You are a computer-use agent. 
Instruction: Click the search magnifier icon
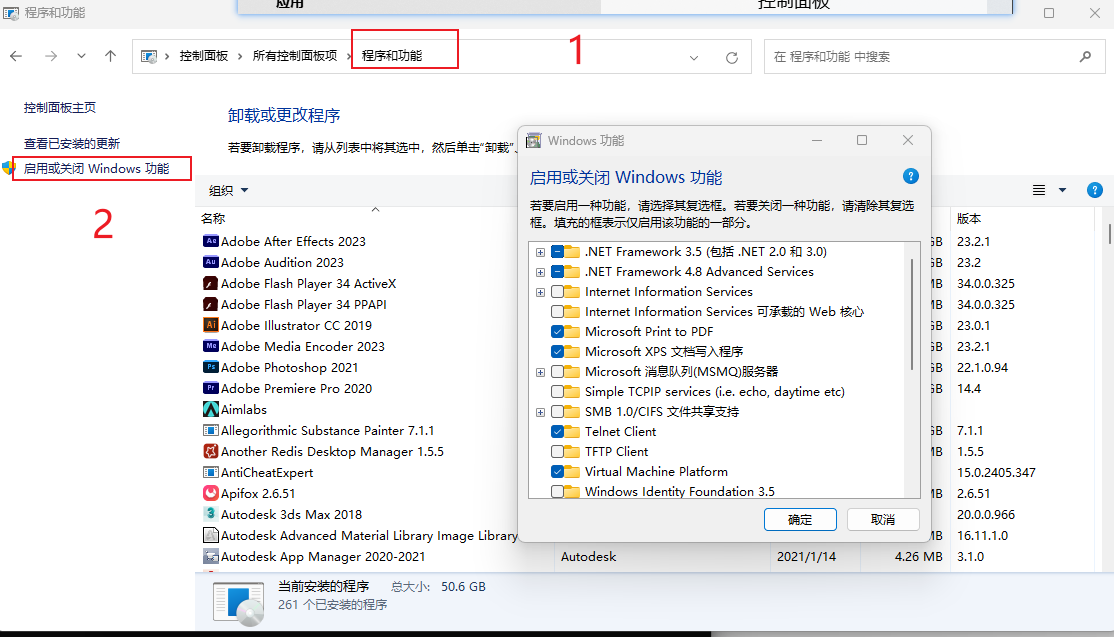pos(1086,56)
